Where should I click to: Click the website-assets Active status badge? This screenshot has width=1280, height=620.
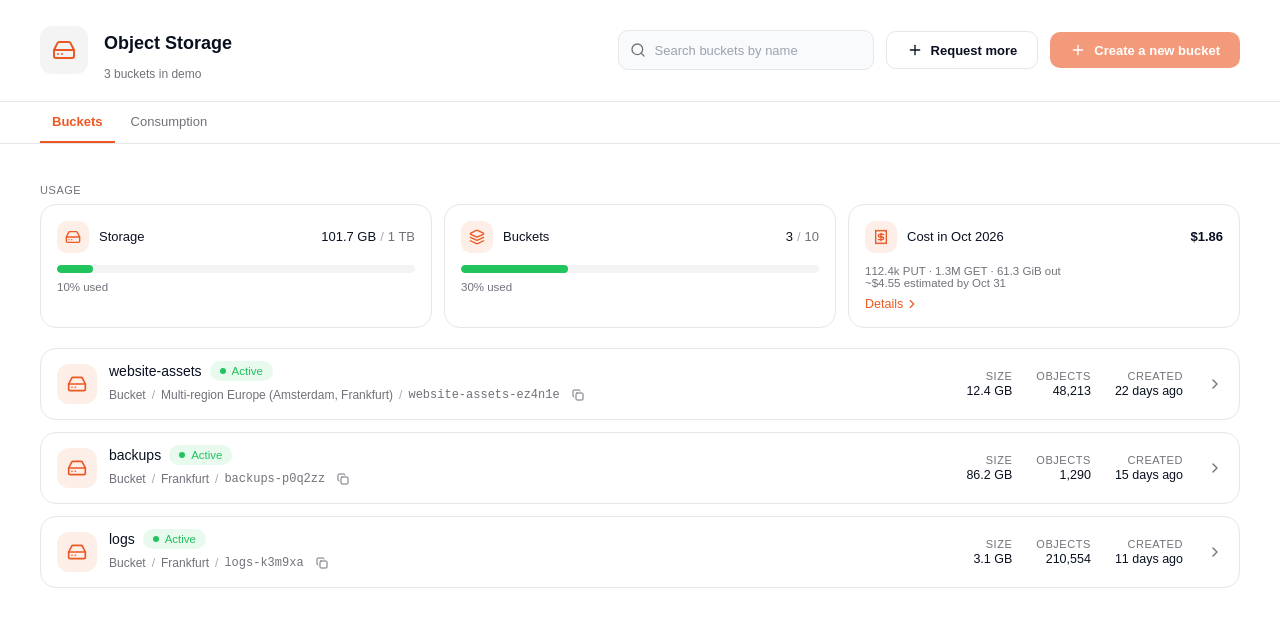[241, 371]
